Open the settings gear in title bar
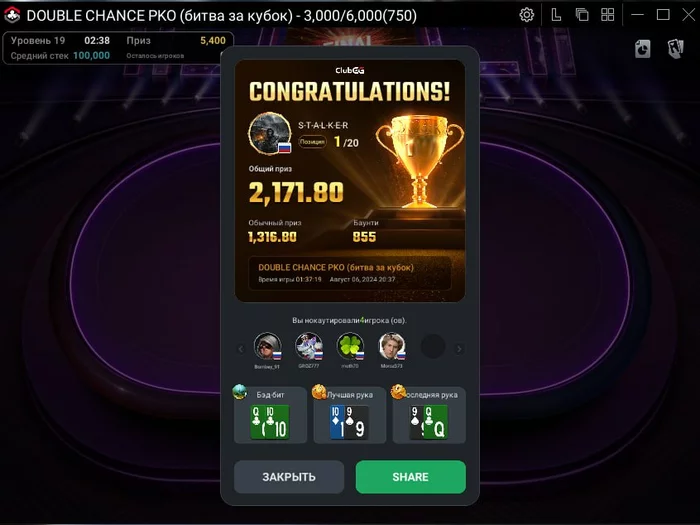 [x=527, y=15]
